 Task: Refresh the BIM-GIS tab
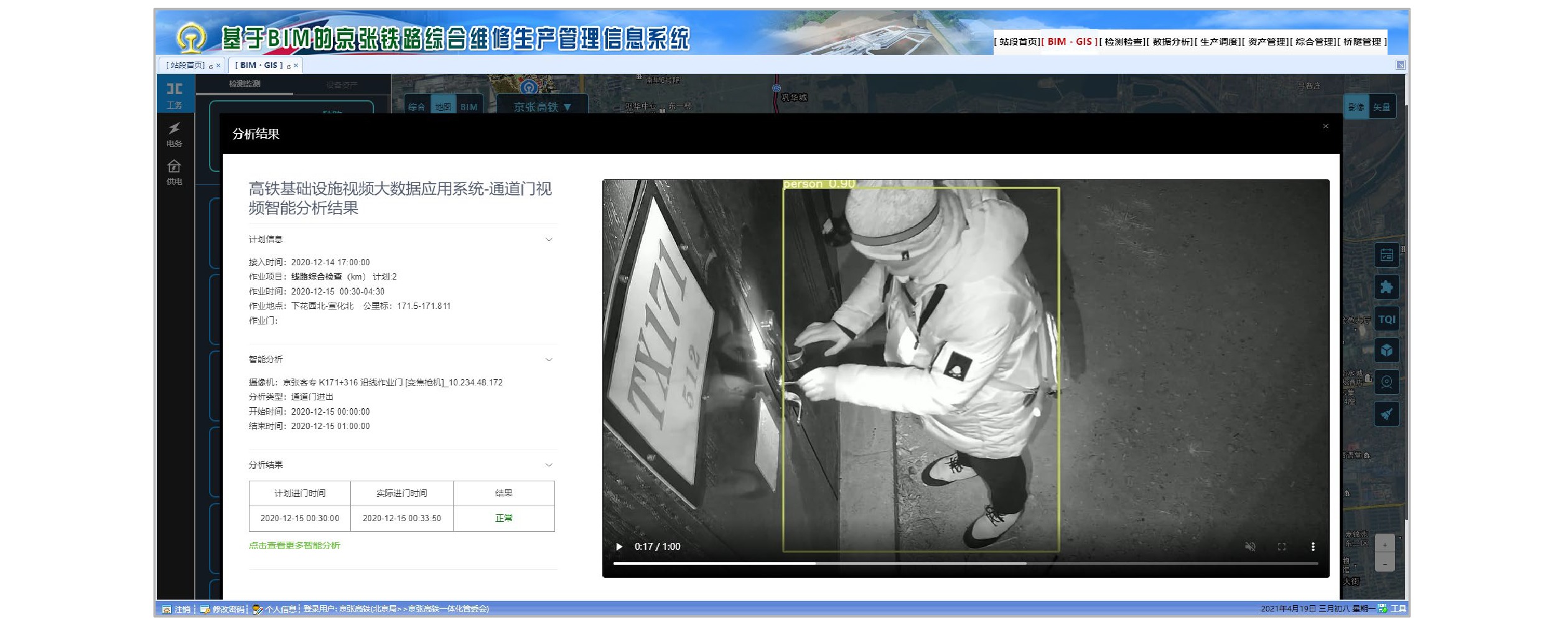point(289,66)
